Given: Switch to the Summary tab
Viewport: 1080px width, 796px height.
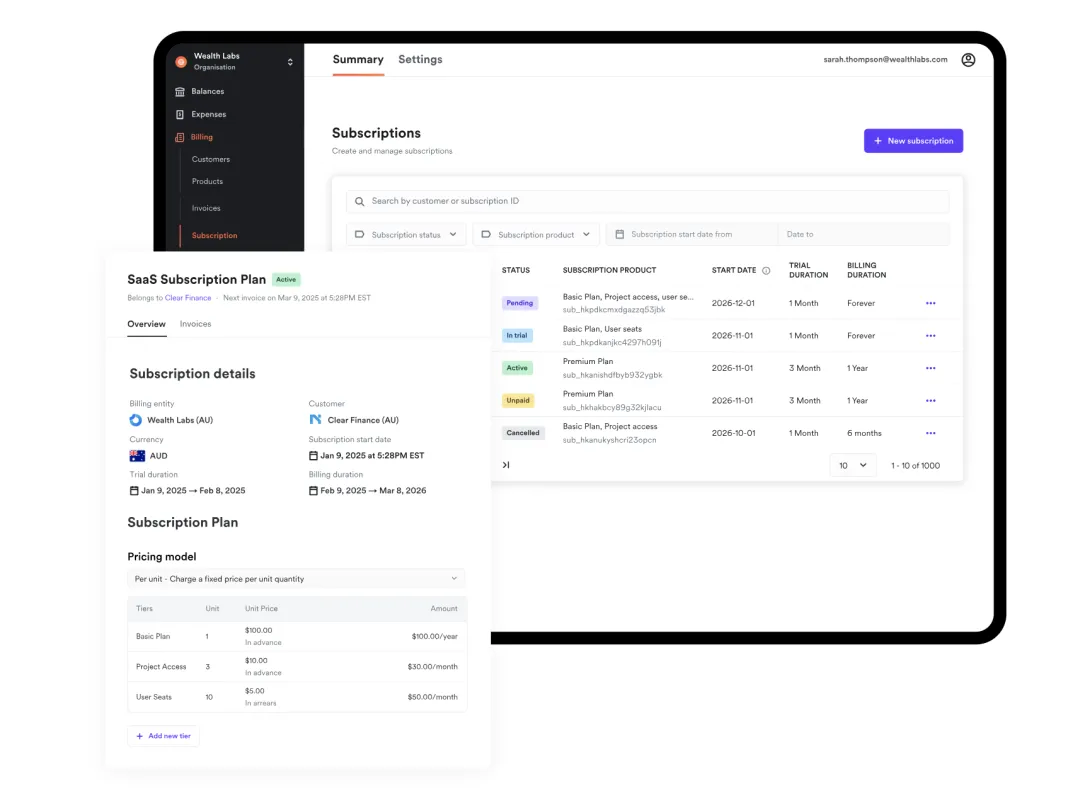Looking at the screenshot, I should pyautogui.click(x=357, y=59).
